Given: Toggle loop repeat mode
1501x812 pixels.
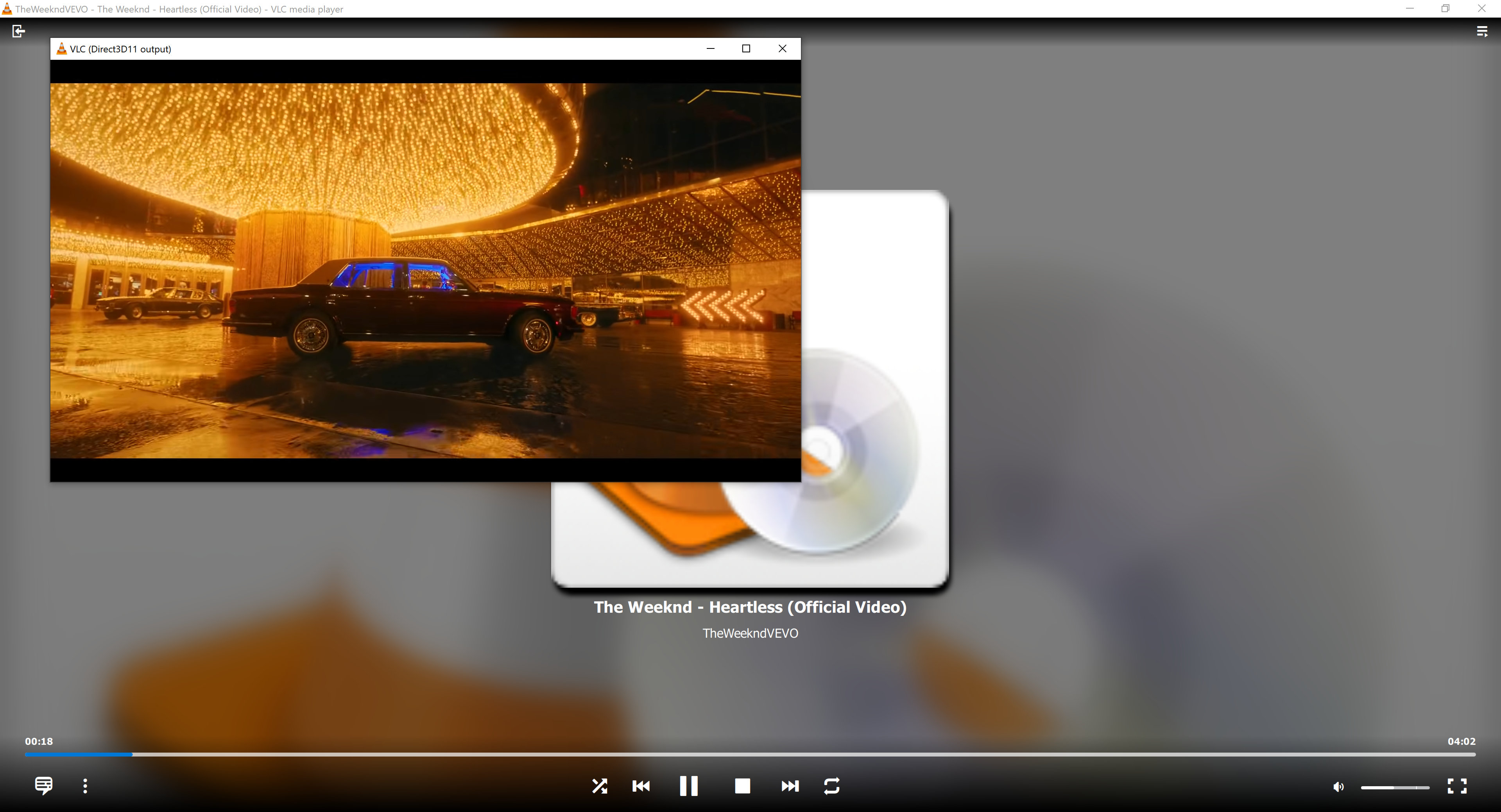Looking at the screenshot, I should 831,786.
